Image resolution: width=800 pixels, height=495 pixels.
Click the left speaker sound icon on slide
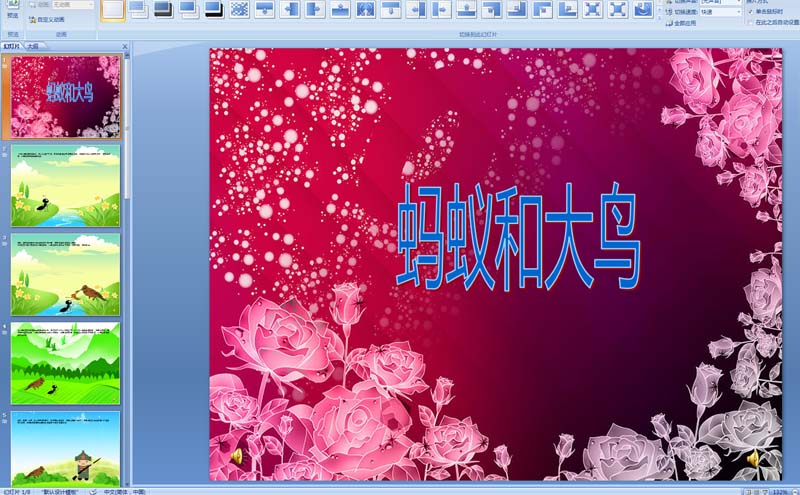[x=237, y=456]
